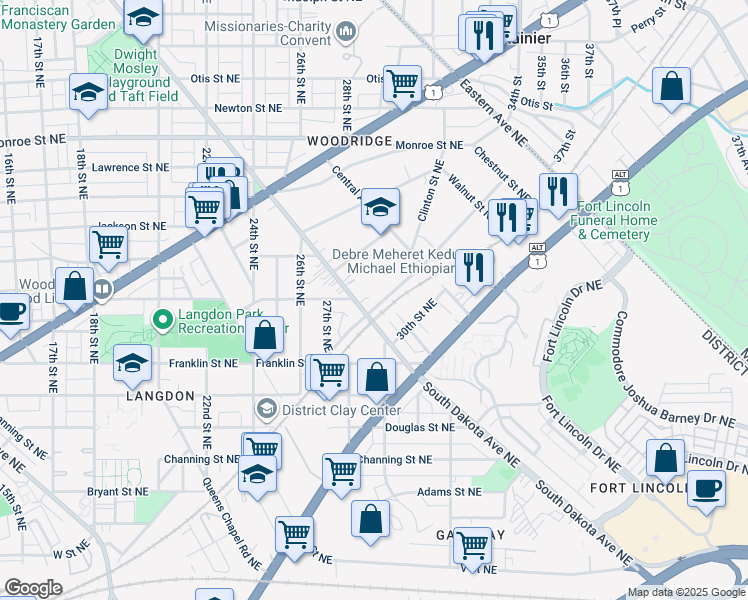The image size is (748, 600).
Task: Click the shopping bag marker over Langdon Park label
Action: pos(265,336)
